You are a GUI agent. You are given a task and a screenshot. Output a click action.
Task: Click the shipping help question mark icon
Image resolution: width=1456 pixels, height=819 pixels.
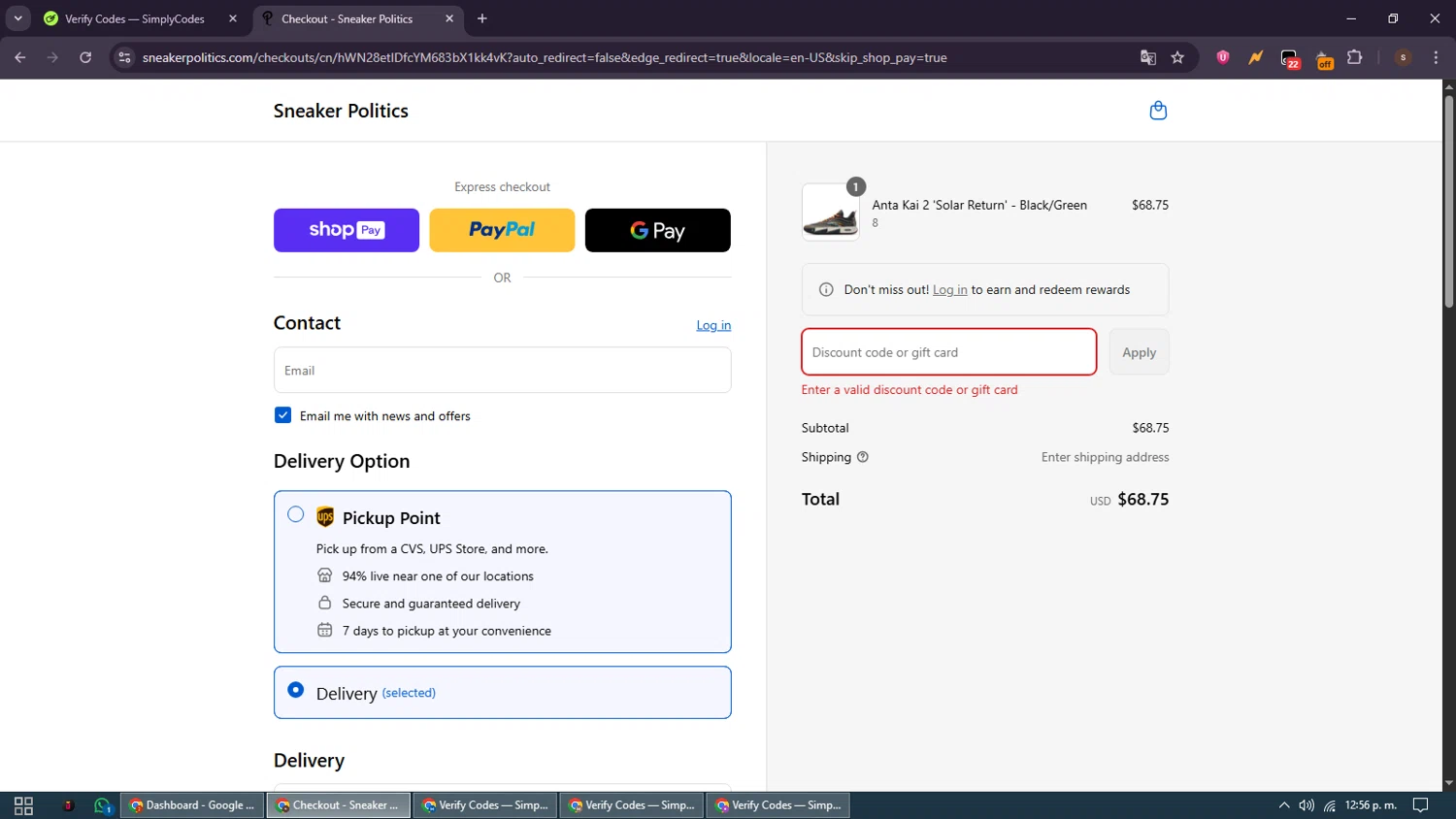coord(862,457)
